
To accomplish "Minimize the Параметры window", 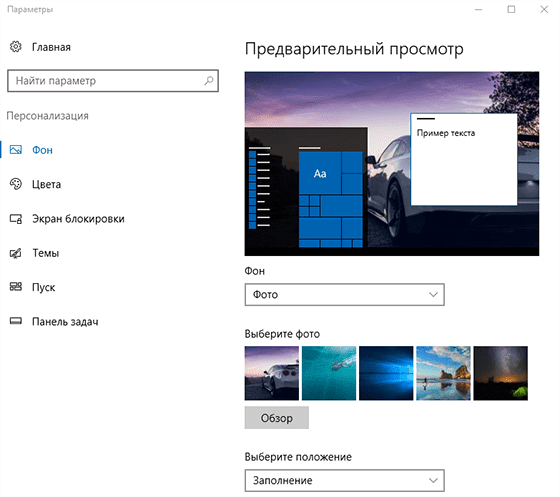I will click(479, 10).
